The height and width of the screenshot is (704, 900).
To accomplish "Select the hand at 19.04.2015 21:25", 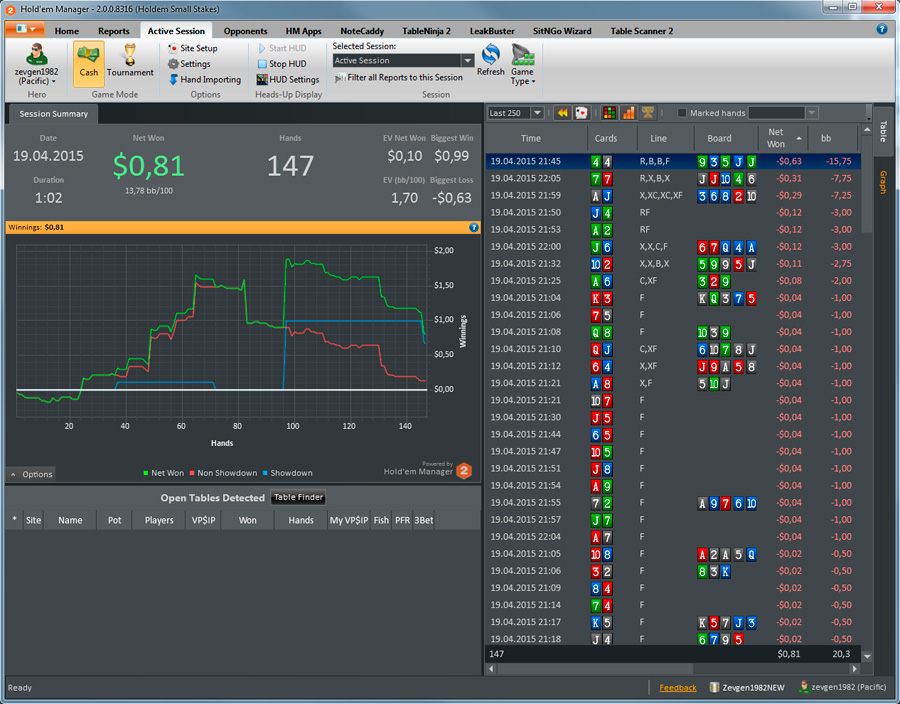I will 673,281.
